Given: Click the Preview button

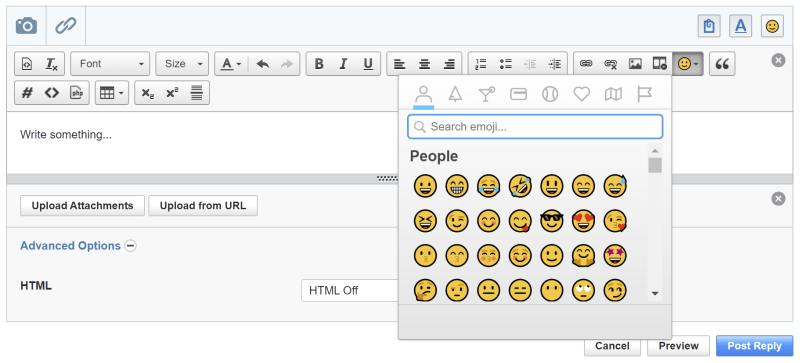Looking at the screenshot, I should coord(679,346).
